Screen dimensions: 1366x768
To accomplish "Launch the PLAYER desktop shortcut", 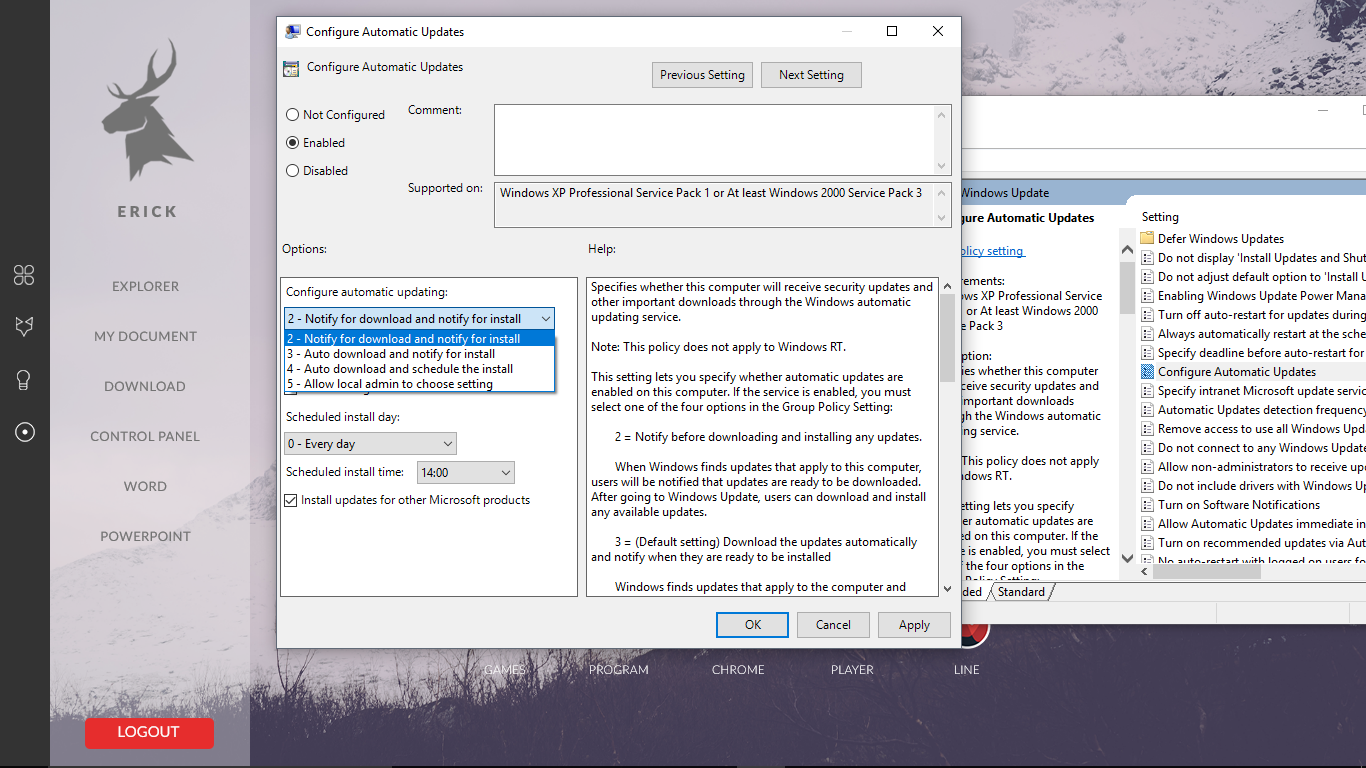I will pyautogui.click(x=852, y=670).
